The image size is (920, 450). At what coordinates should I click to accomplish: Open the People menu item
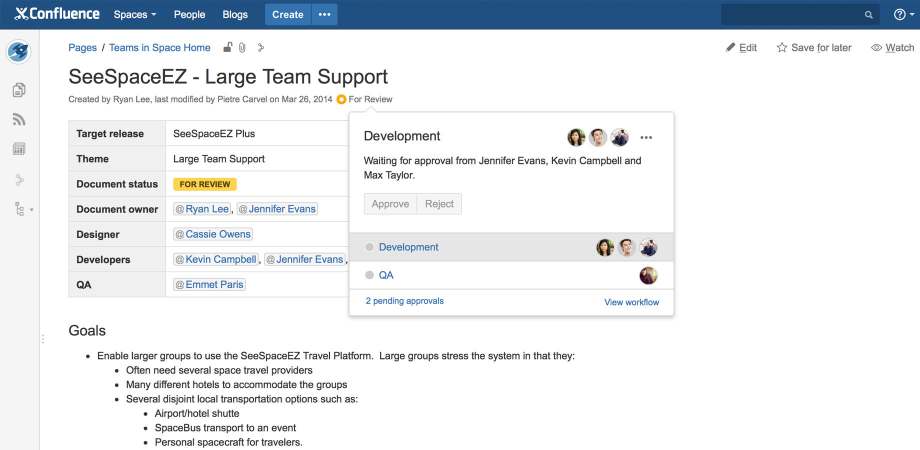tap(189, 15)
